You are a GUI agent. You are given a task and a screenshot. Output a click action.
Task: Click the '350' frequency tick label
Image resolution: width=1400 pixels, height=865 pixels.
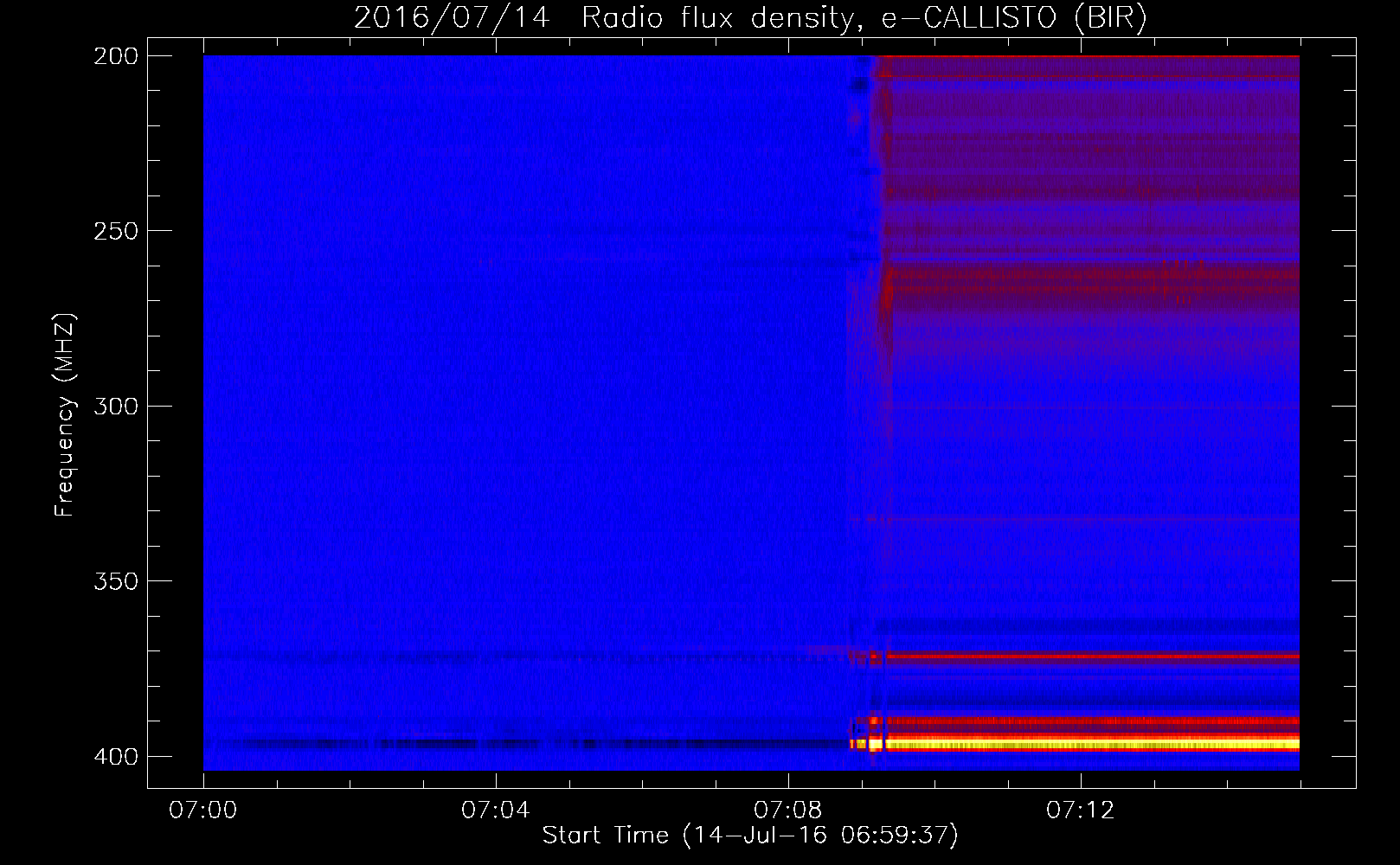(x=115, y=581)
